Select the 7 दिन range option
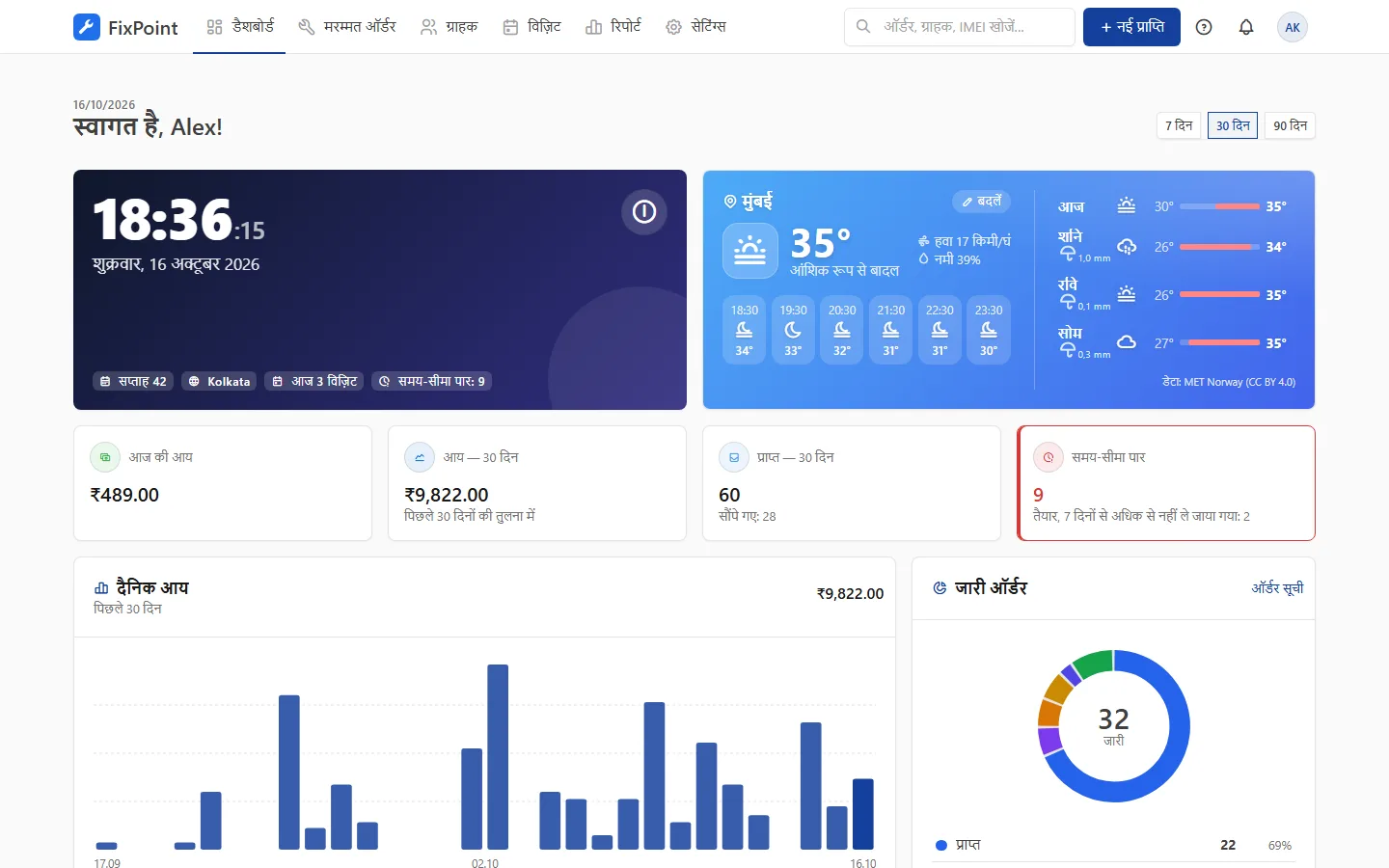 coord(1179,125)
